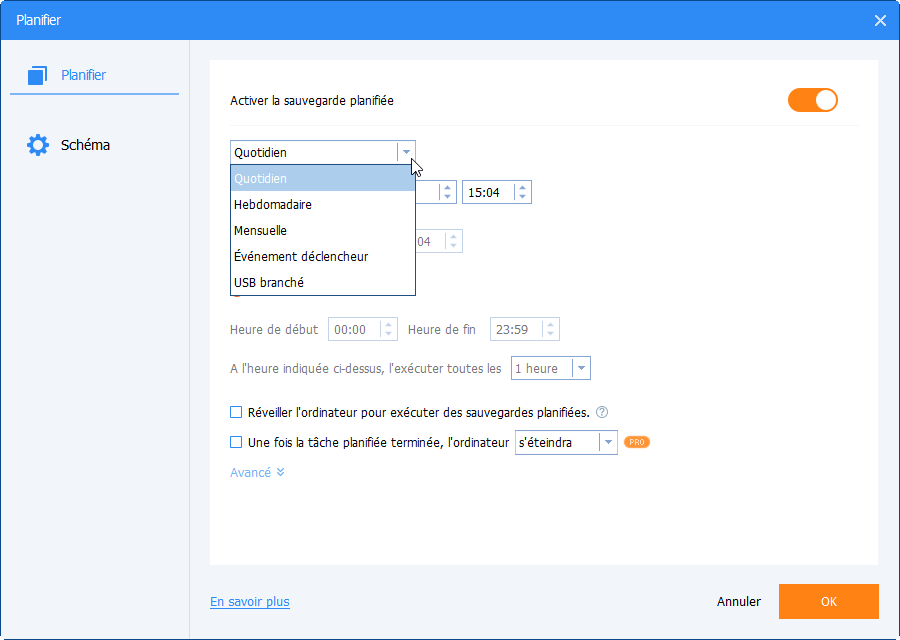
Task: Select USB branché option
Action: tap(323, 282)
